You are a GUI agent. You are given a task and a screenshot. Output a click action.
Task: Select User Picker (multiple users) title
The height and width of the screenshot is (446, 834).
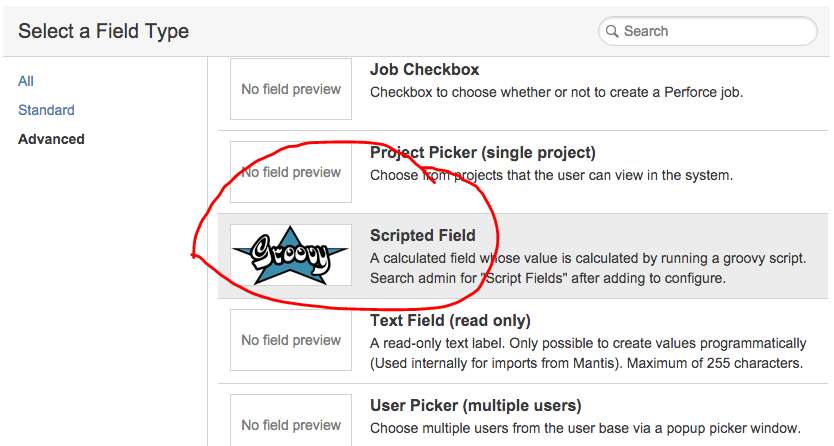pos(476,406)
